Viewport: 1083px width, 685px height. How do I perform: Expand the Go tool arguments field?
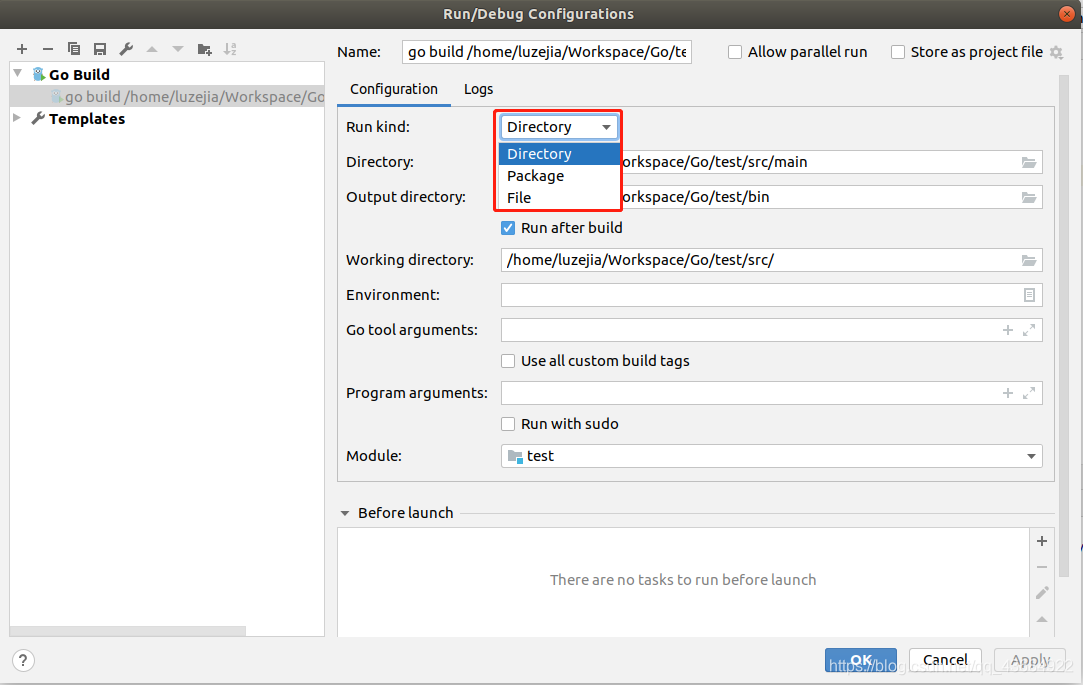(x=1029, y=330)
